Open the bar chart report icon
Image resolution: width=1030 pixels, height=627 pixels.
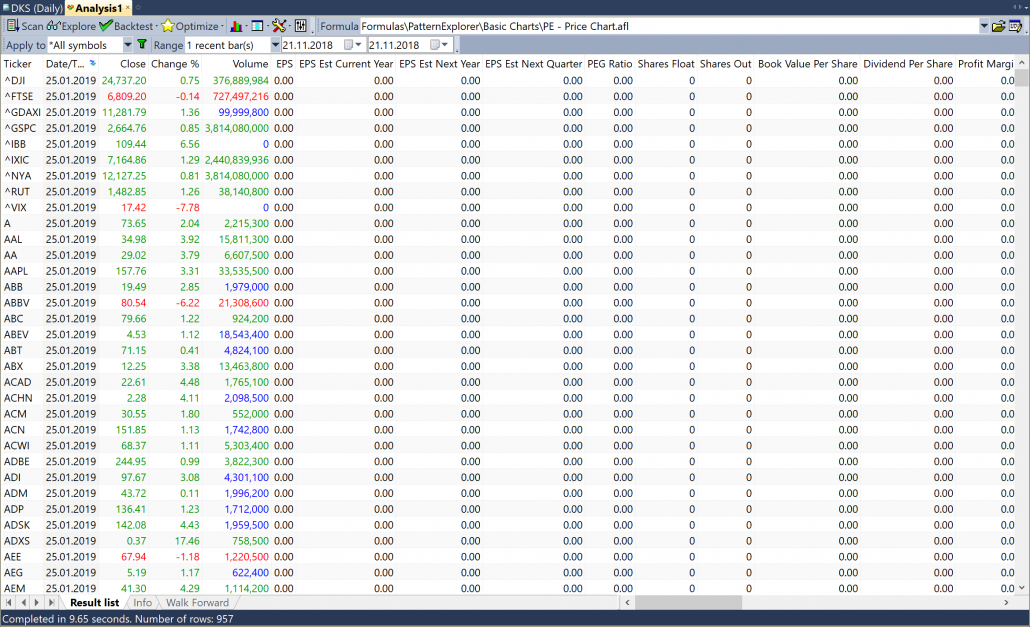pos(237,26)
